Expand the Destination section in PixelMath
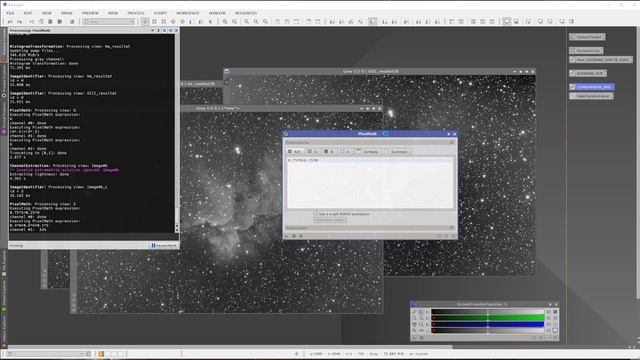Viewport: 640px width, 360px height. (x=452, y=228)
